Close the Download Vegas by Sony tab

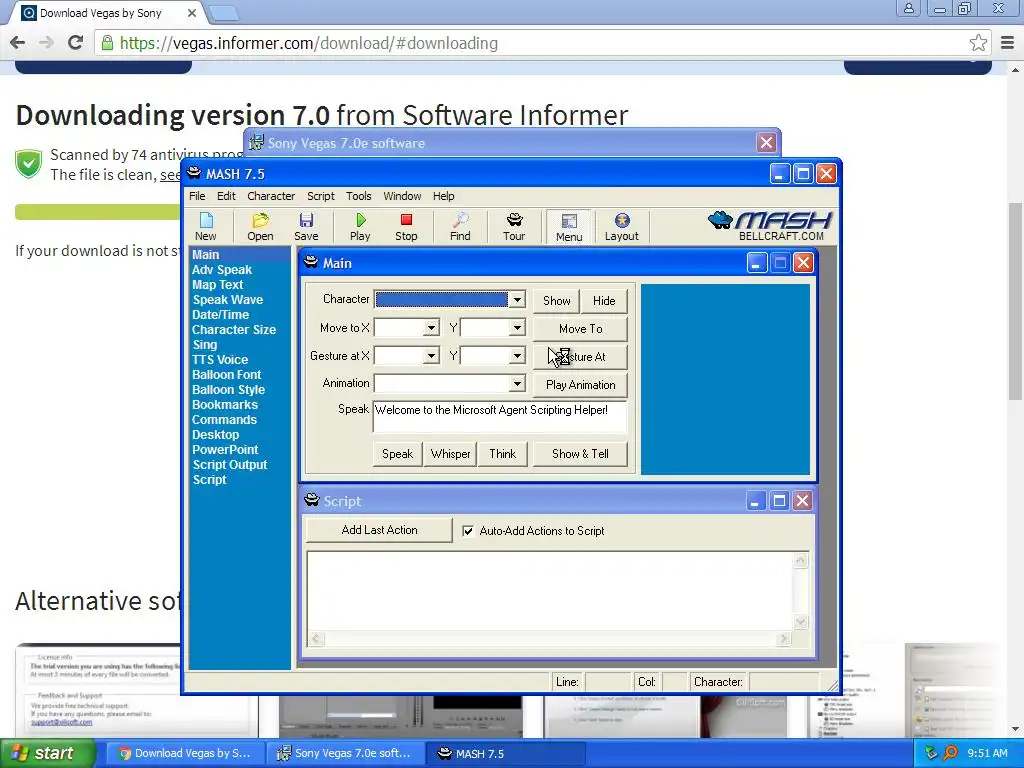(191, 13)
